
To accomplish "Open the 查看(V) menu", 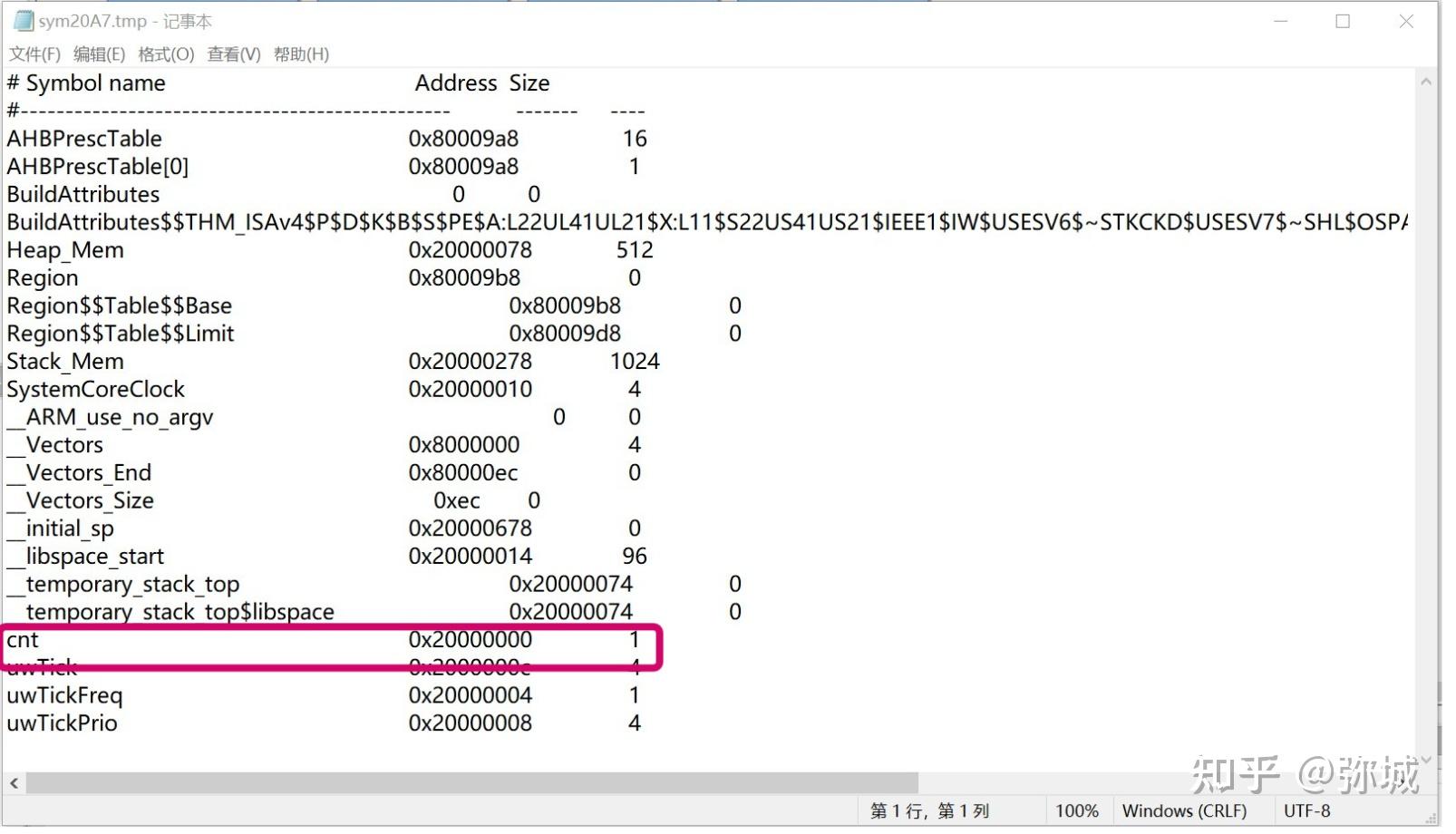I will (234, 54).
